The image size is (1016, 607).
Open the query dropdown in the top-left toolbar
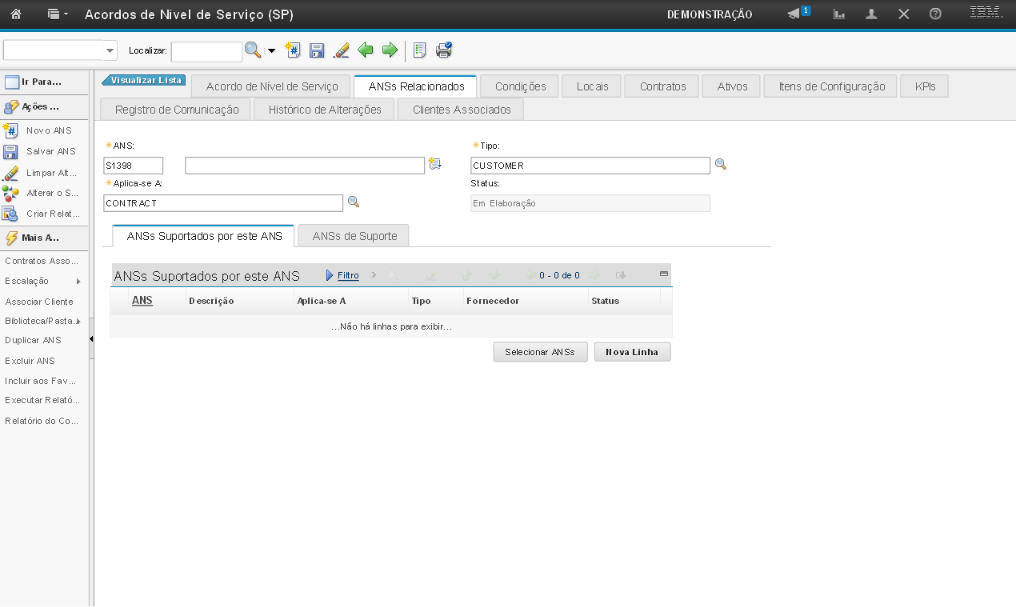110,51
